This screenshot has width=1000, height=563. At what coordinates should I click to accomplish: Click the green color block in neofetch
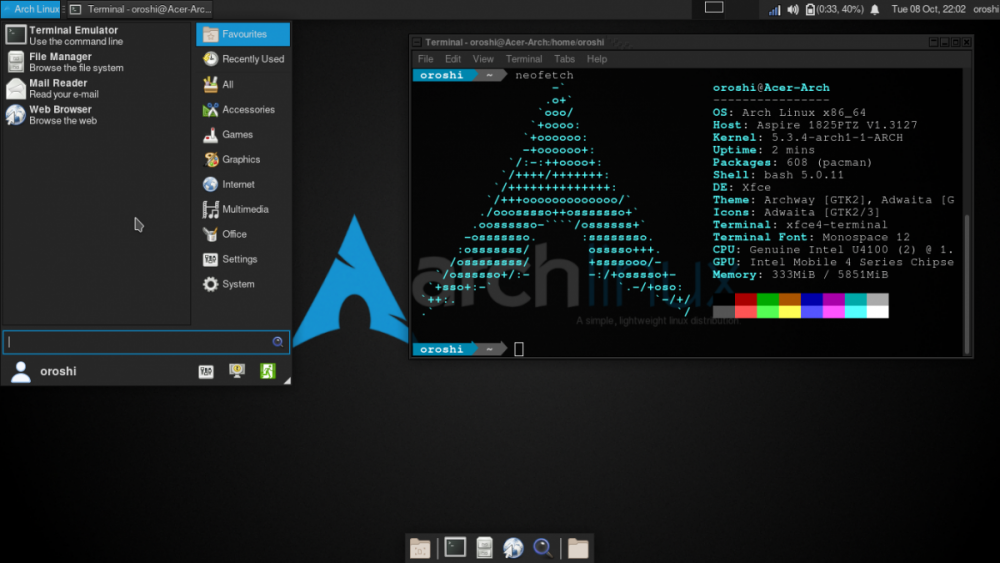[x=767, y=300]
